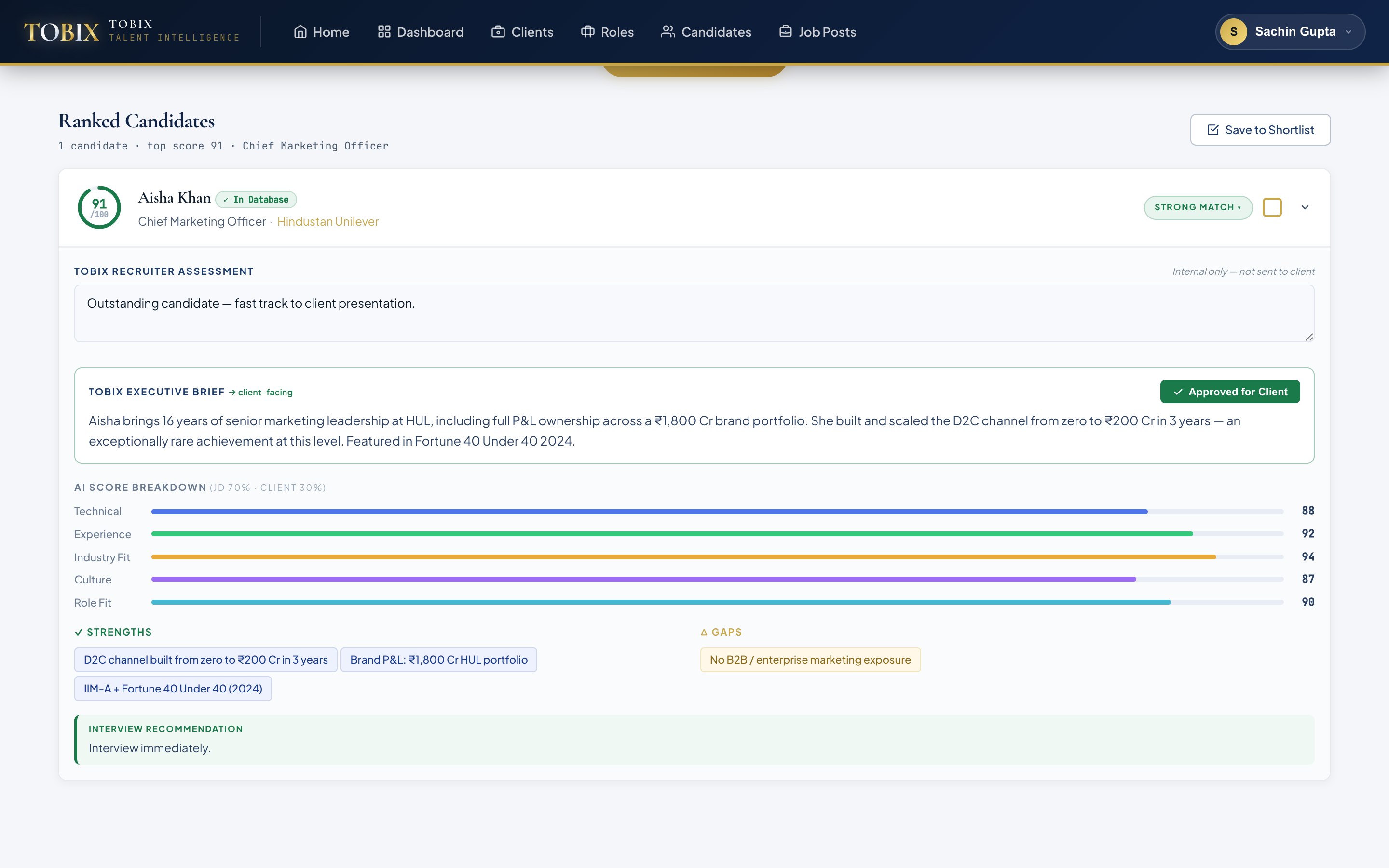Click the Sachin Gupta avatar circle
The height and width of the screenshot is (868, 1389).
tap(1233, 31)
